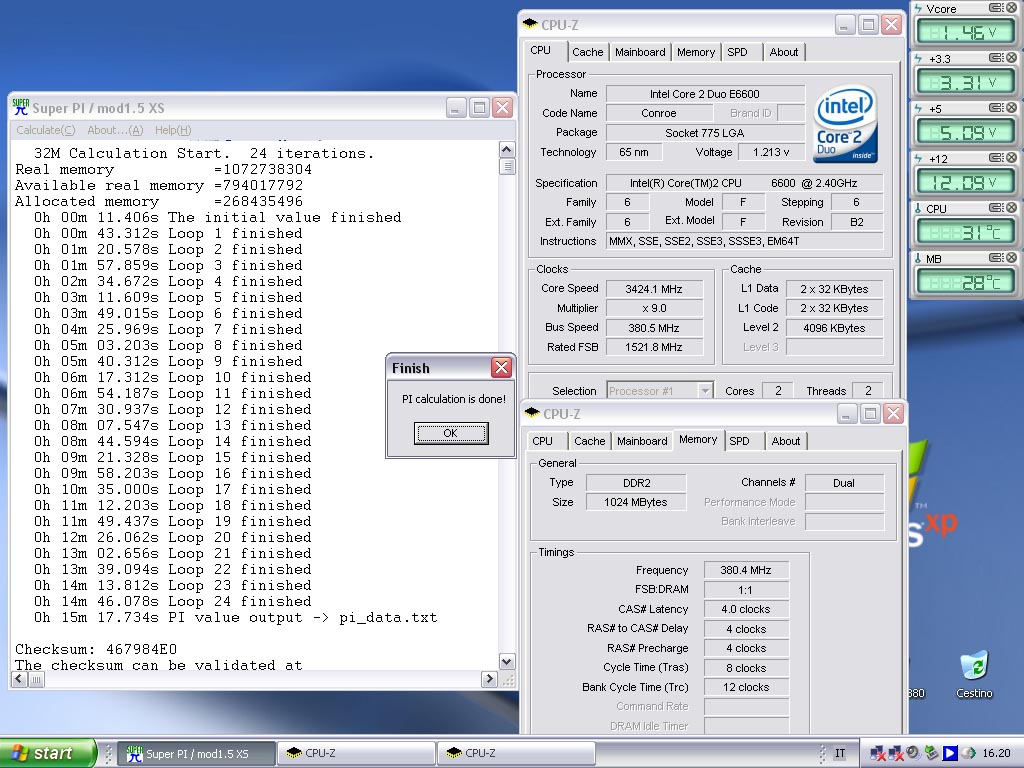Switch to Super PI / mod1.5 XS taskbar button
This screenshot has width=1024, height=768.
pyautogui.click(x=196, y=753)
